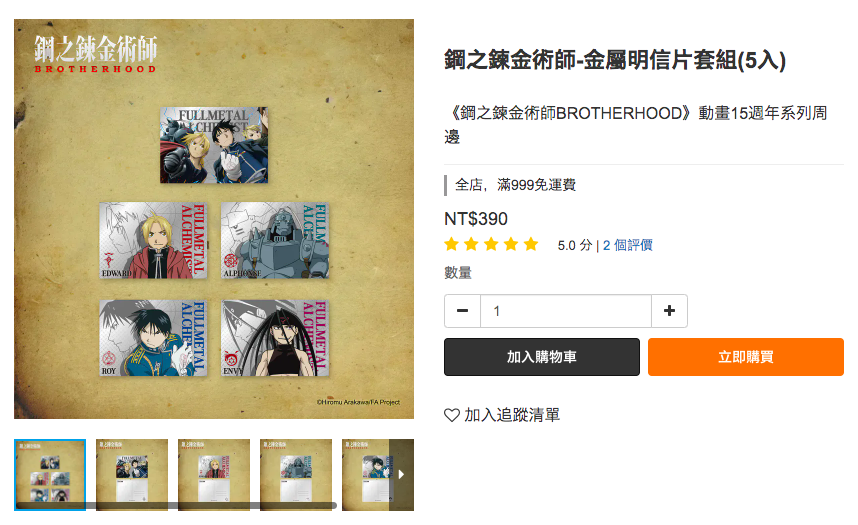Click the fifth yellow rating star
Image resolution: width=858 pixels, height=525 pixels.
(x=531, y=244)
